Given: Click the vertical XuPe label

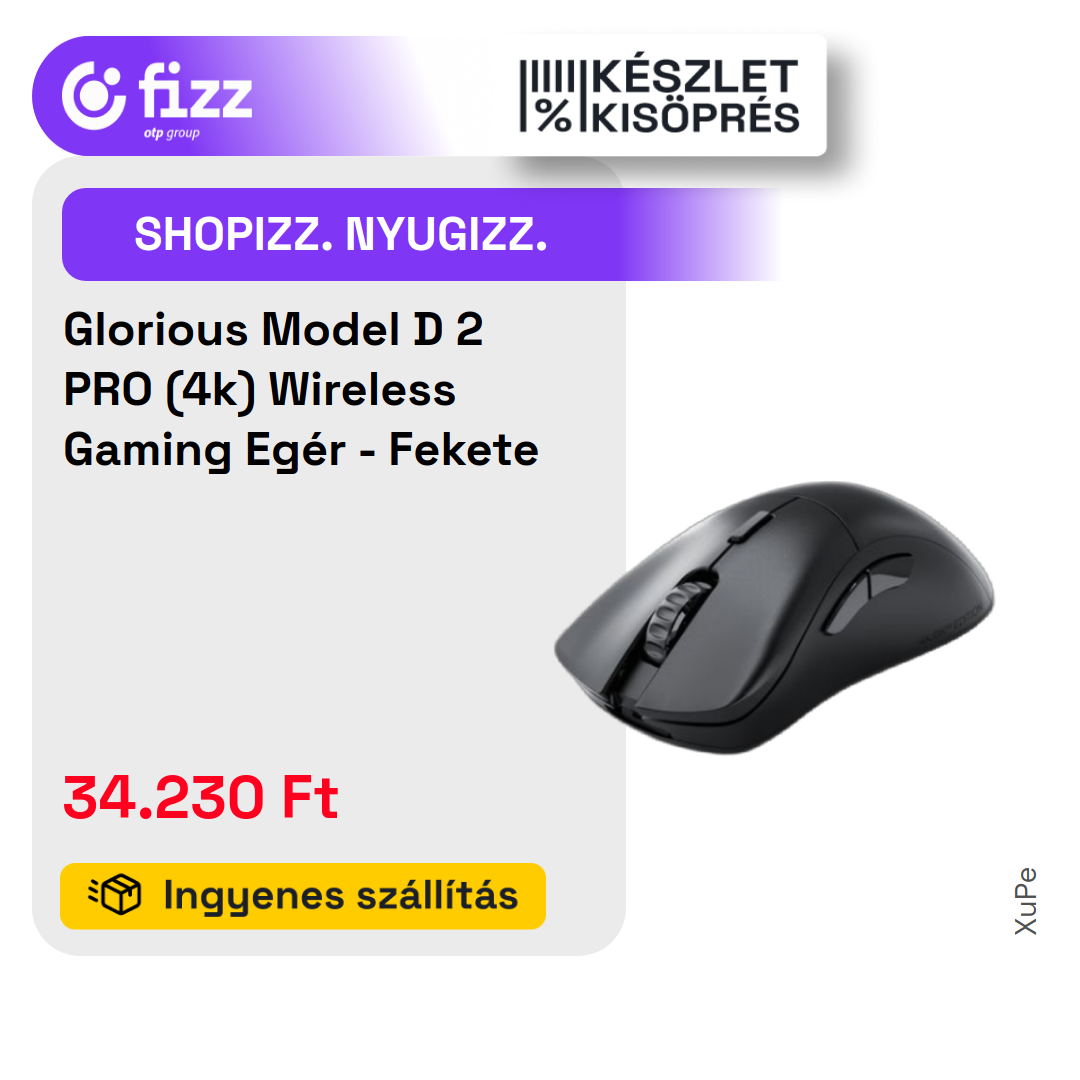Looking at the screenshot, I should (1026, 901).
